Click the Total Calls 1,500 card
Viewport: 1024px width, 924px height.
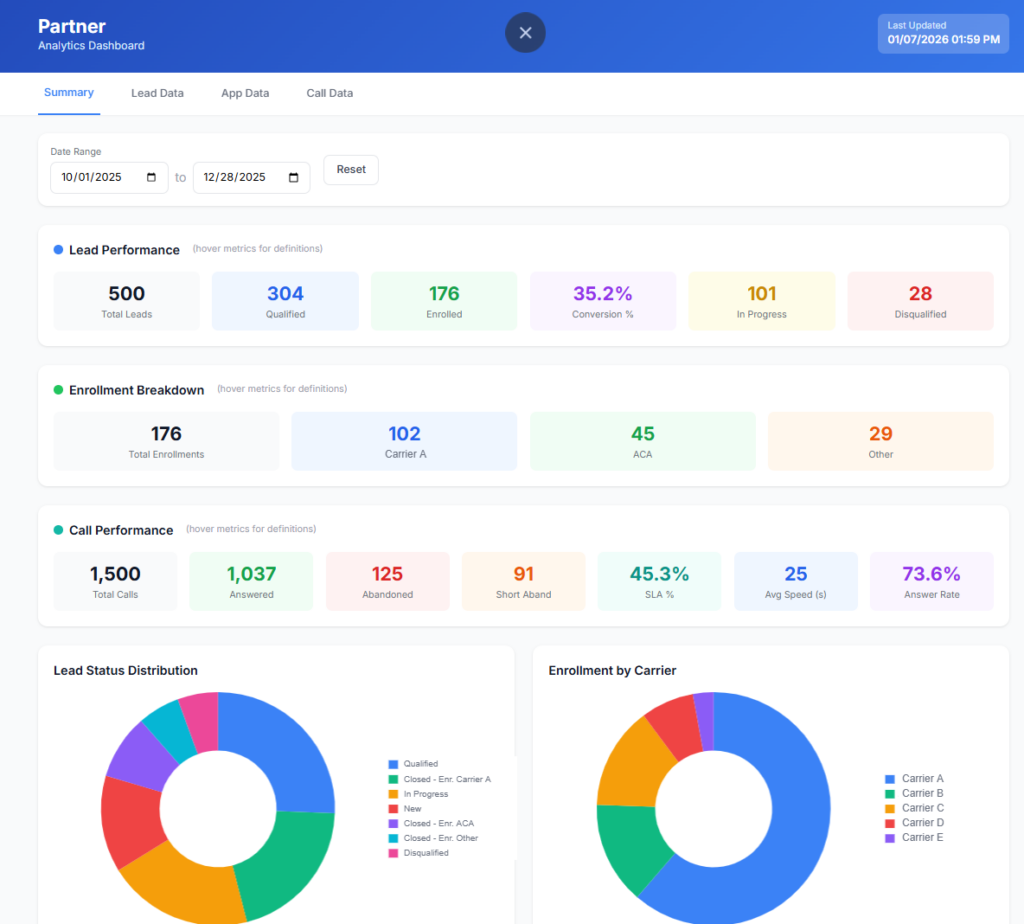coord(116,581)
